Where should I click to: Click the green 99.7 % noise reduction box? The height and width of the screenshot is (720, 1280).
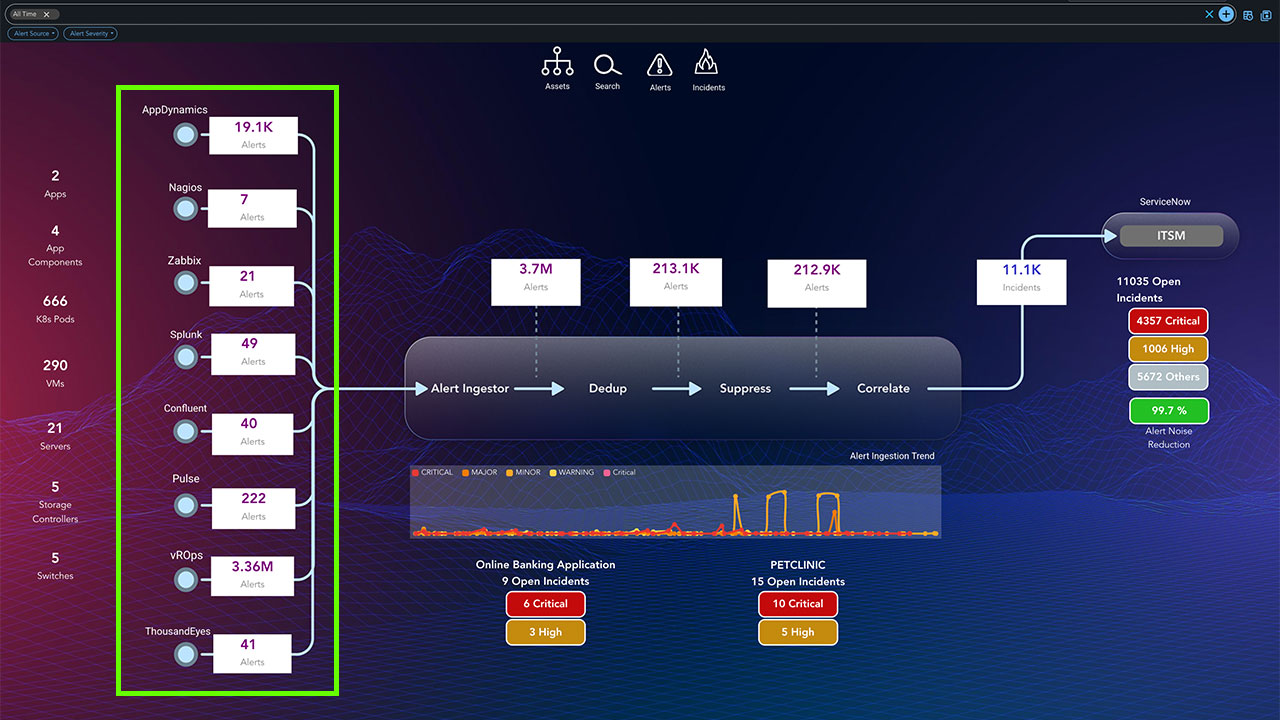coord(1168,410)
